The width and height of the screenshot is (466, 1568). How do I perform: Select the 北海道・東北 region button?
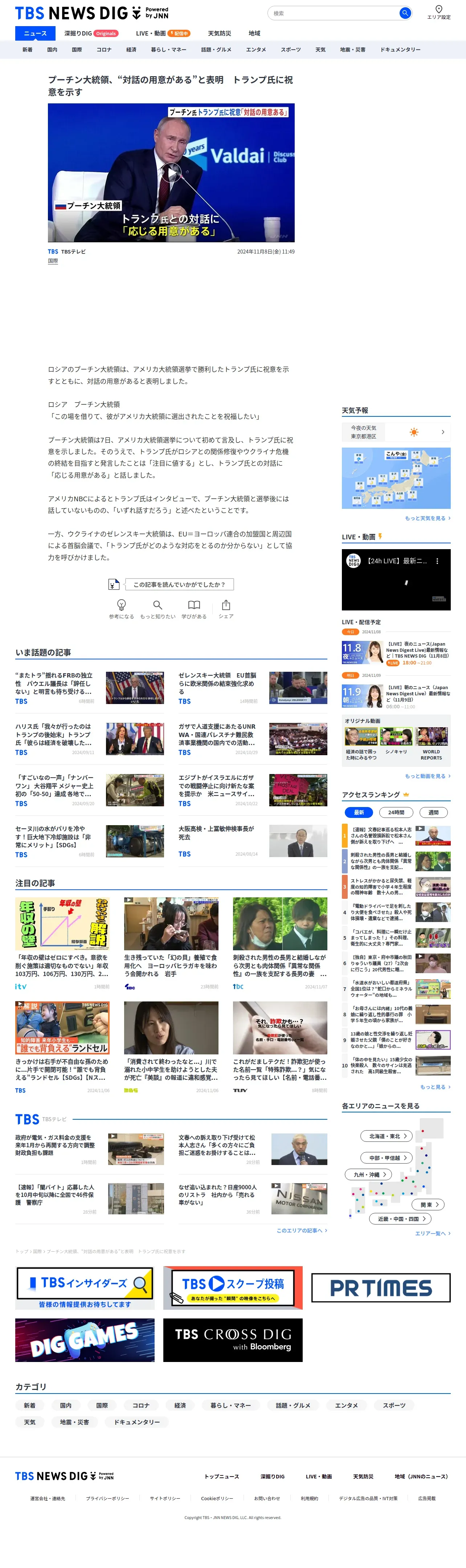[x=387, y=1136]
